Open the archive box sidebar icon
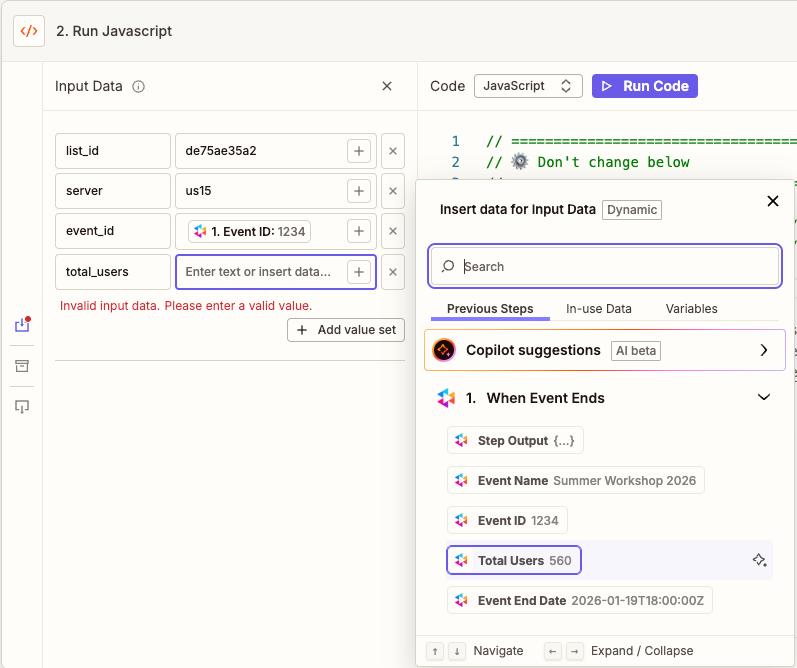This screenshot has width=797, height=668. (22, 366)
